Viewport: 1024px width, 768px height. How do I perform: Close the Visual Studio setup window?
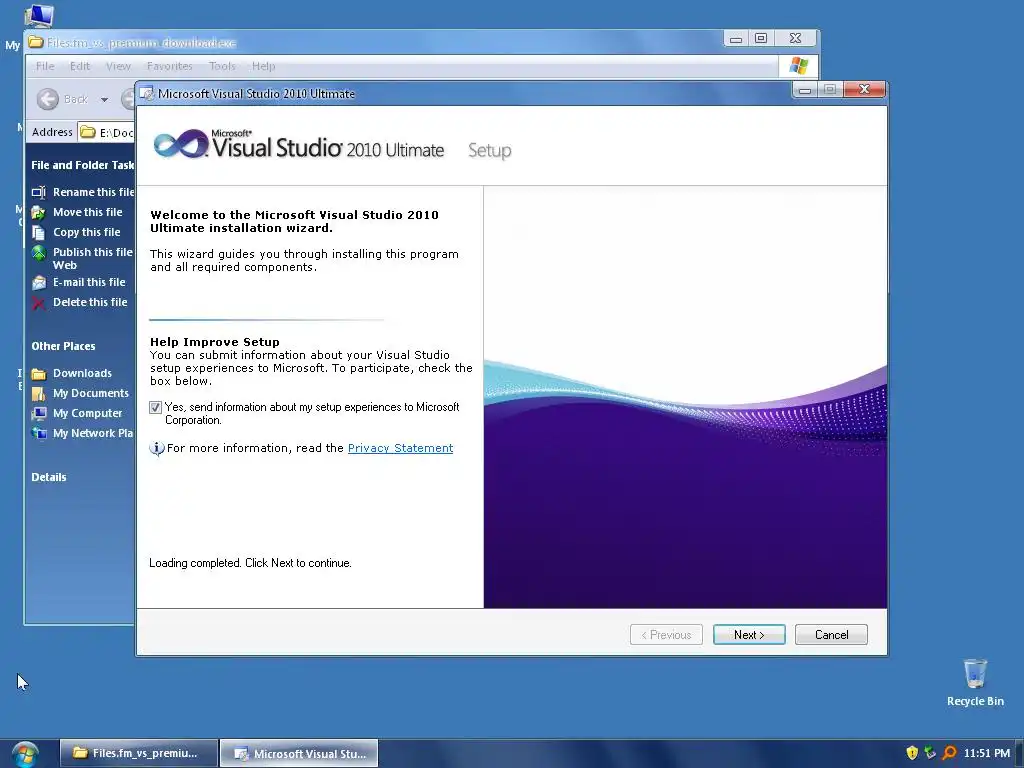[864, 89]
